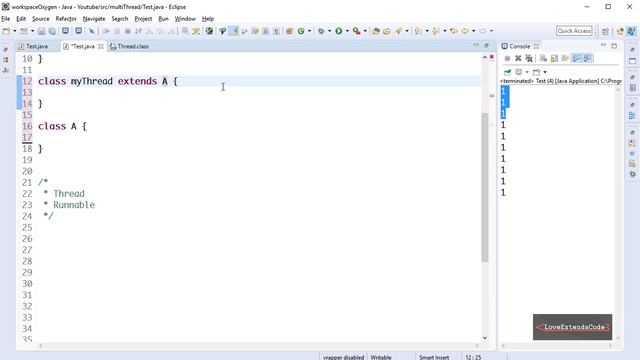
Task: Click the Back navigation arrow icon
Action: pyautogui.click(x=465, y=31)
